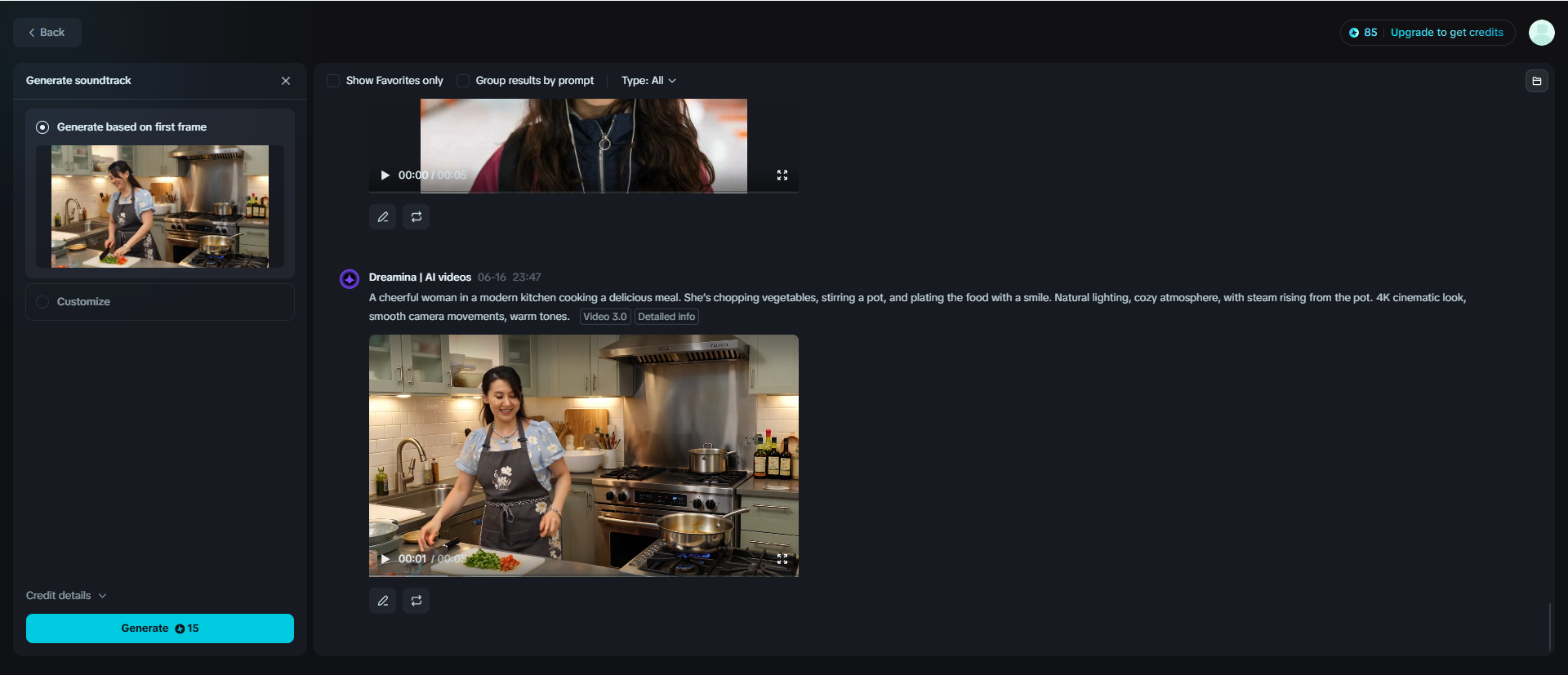Click the kitchen video progress bar

tap(584, 575)
